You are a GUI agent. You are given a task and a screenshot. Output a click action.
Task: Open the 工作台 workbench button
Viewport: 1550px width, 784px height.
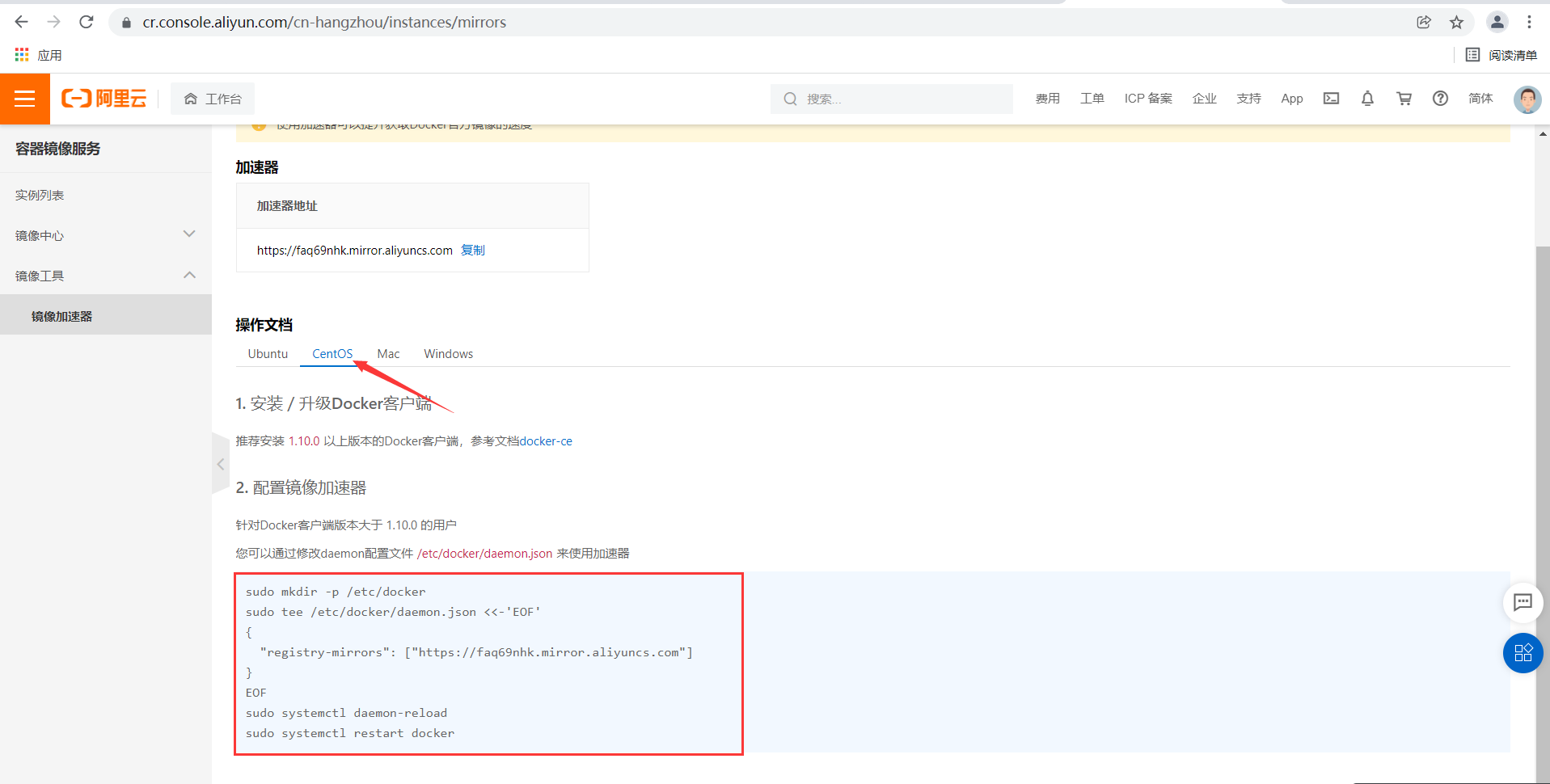click(213, 99)
